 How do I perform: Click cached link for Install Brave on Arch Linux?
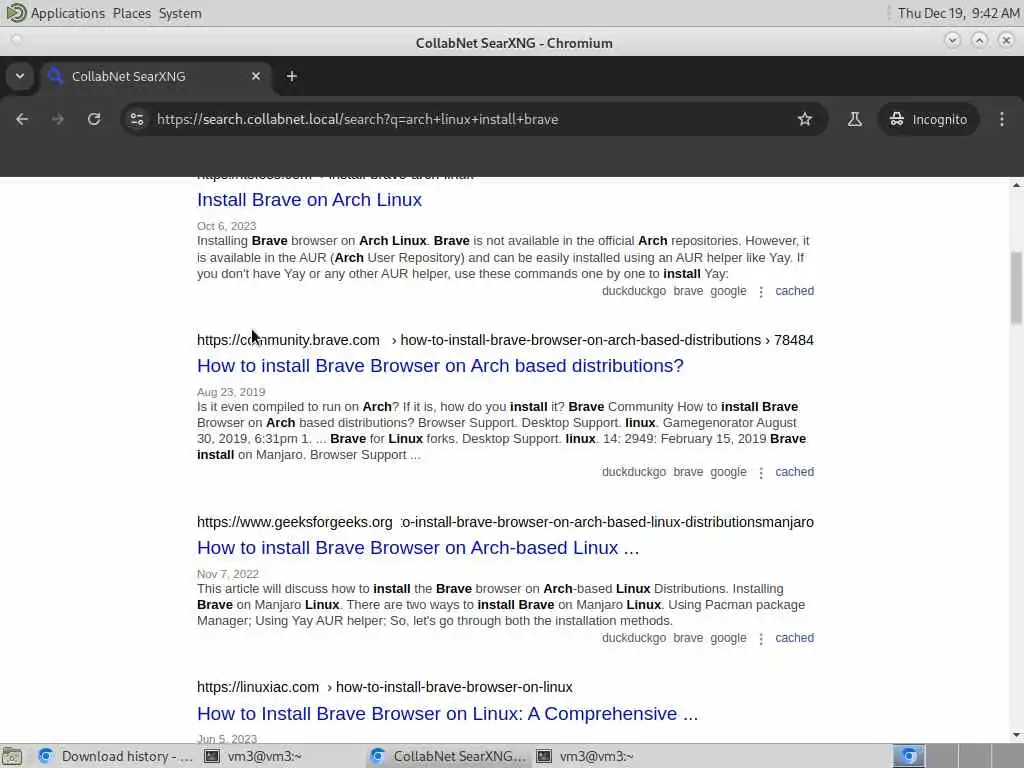point(794,291)
